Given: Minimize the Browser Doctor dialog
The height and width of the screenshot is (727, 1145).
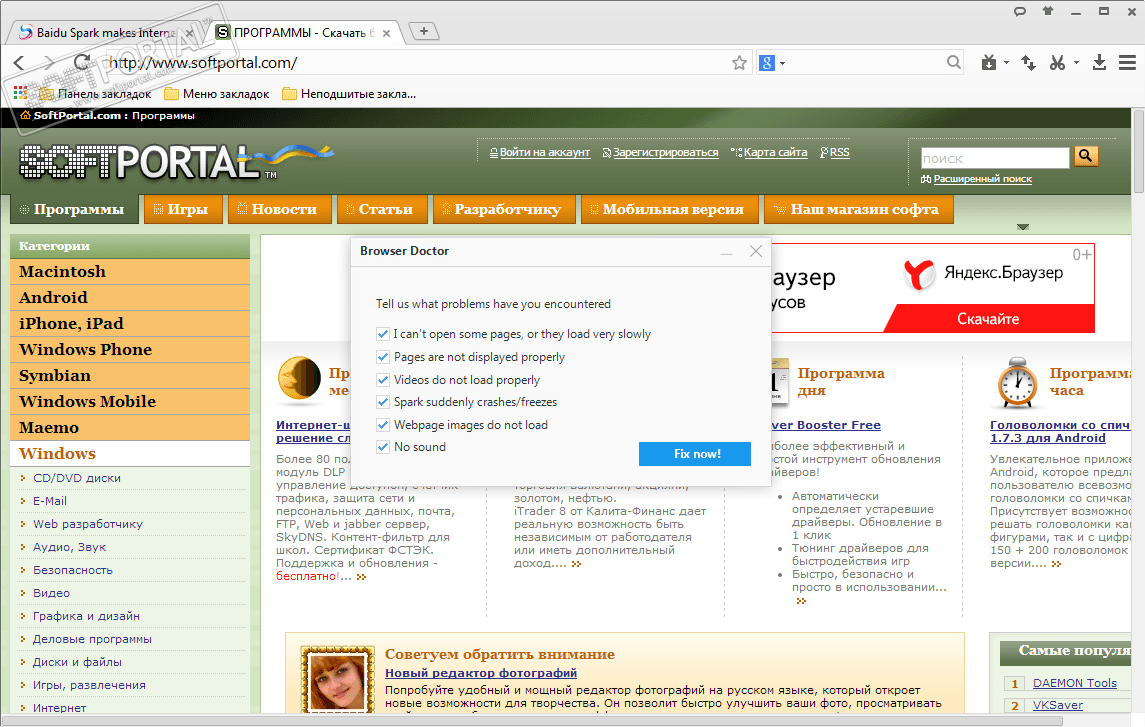Looking at the screenshot, I should [x=727, y=252].
